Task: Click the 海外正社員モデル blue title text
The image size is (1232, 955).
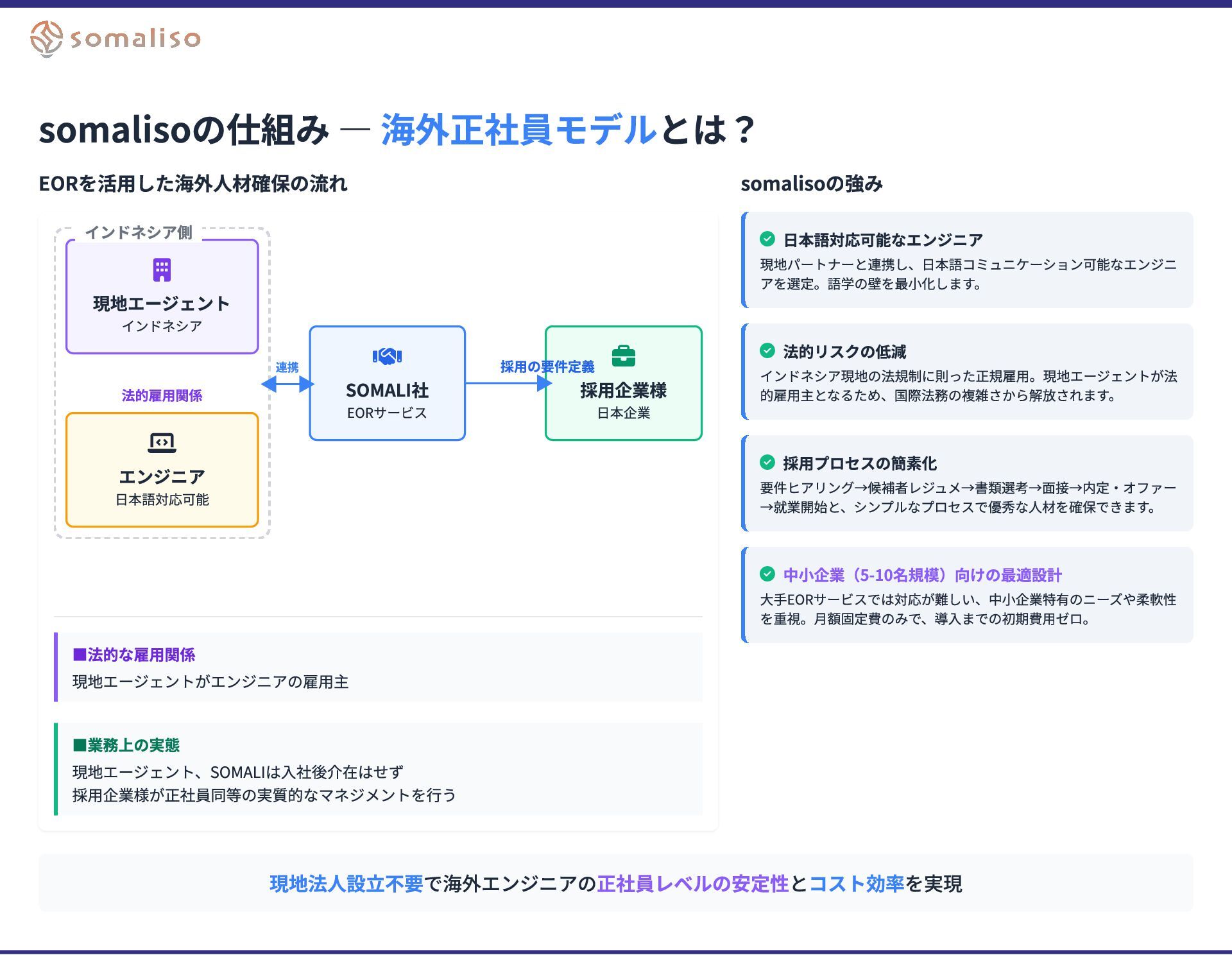Action: [x=518, y=129]
